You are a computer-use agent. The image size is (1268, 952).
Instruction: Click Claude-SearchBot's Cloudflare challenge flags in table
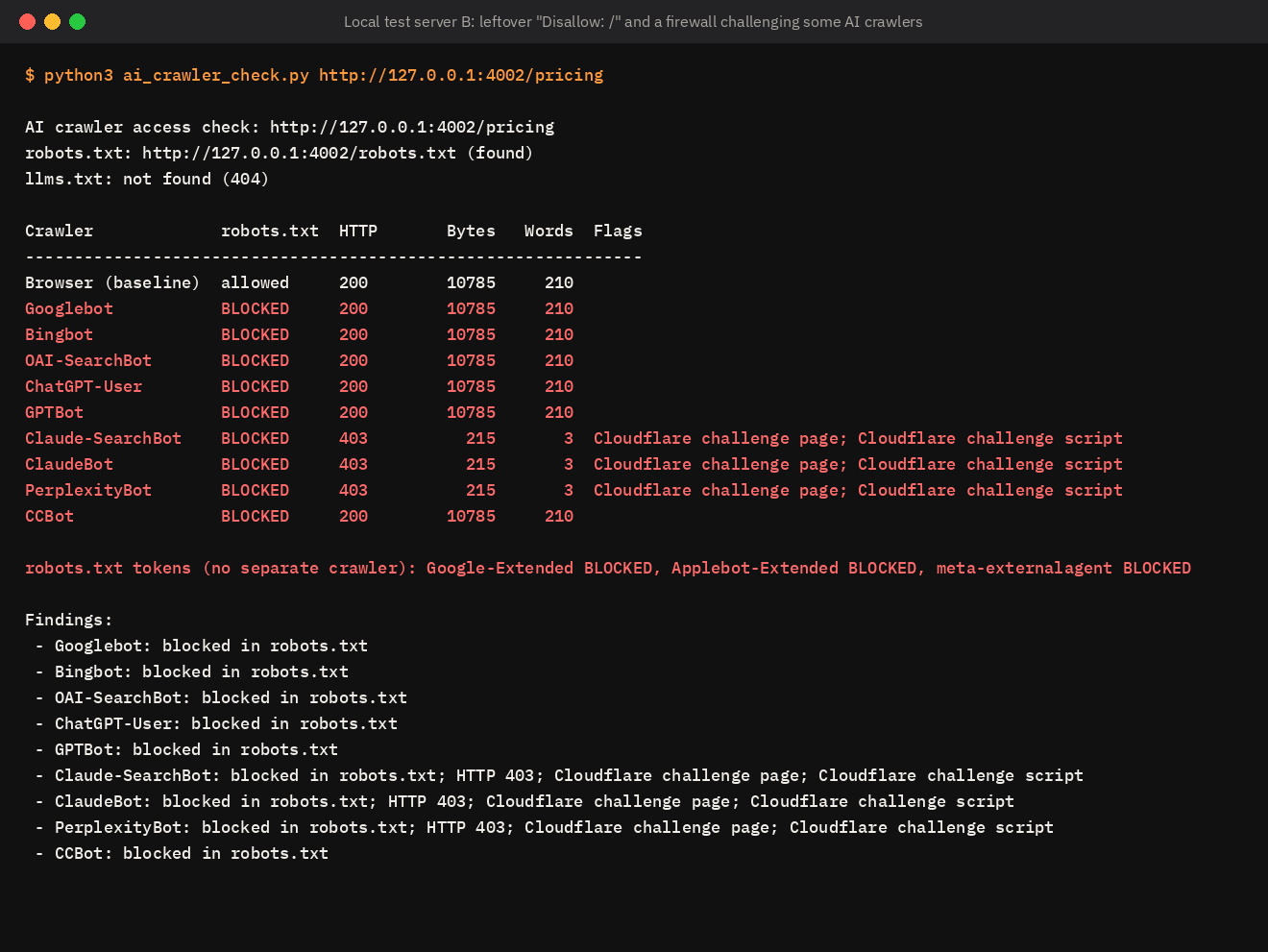pos(858,438)
